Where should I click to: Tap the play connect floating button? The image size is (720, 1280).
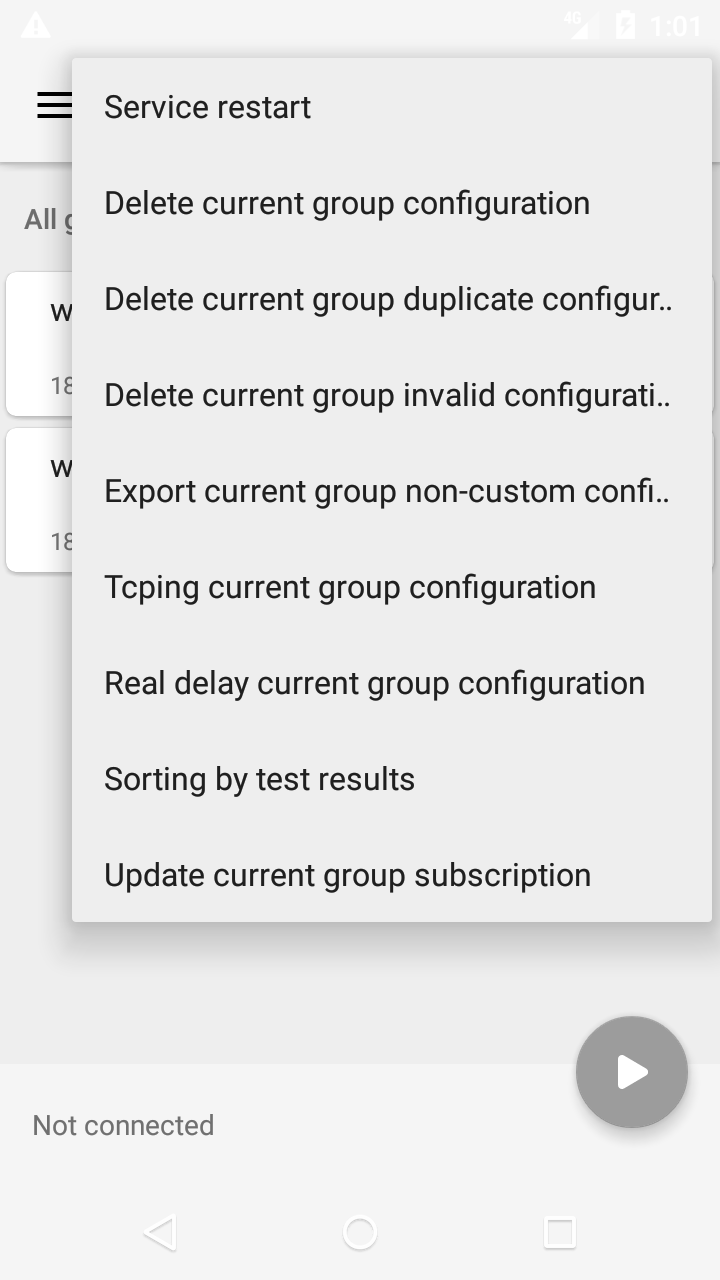tap(631, 1072)
